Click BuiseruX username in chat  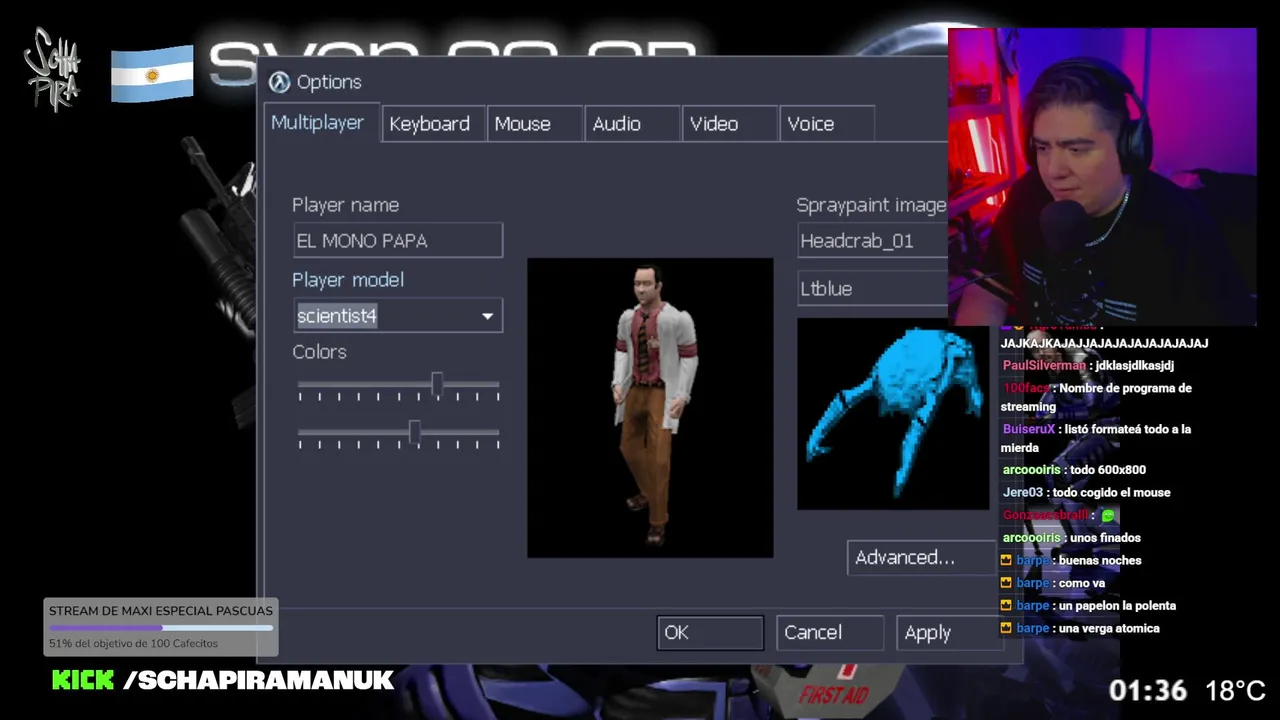1029,429
